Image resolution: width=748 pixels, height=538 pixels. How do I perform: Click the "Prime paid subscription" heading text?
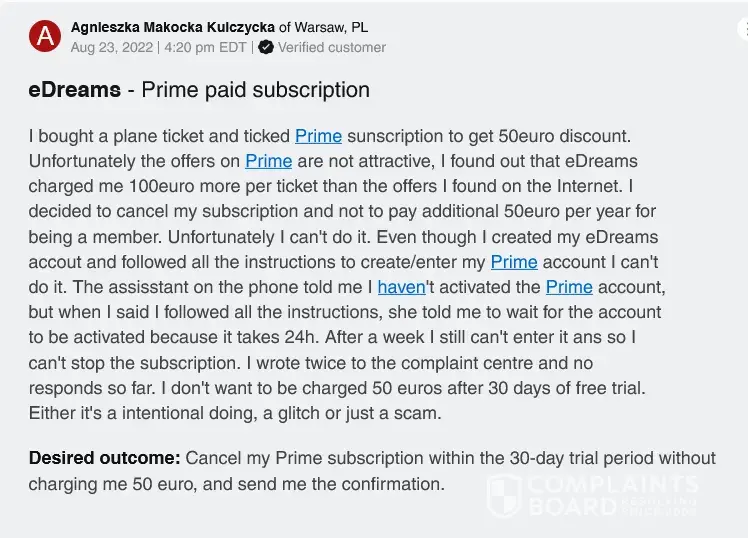(255, 90)
